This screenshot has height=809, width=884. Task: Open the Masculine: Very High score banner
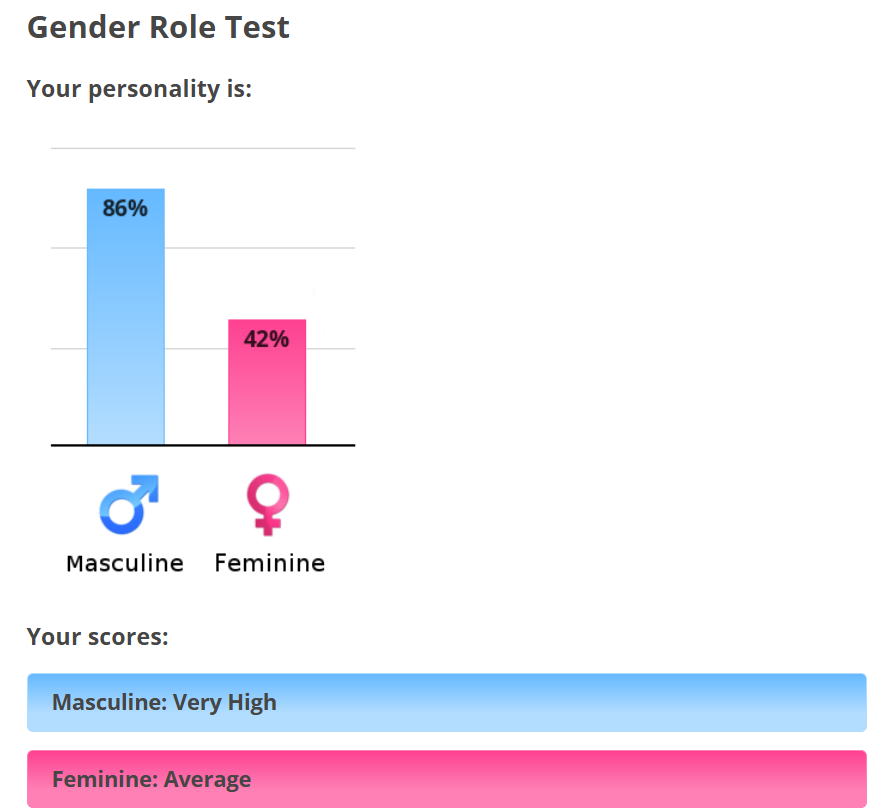coord(447,702)
